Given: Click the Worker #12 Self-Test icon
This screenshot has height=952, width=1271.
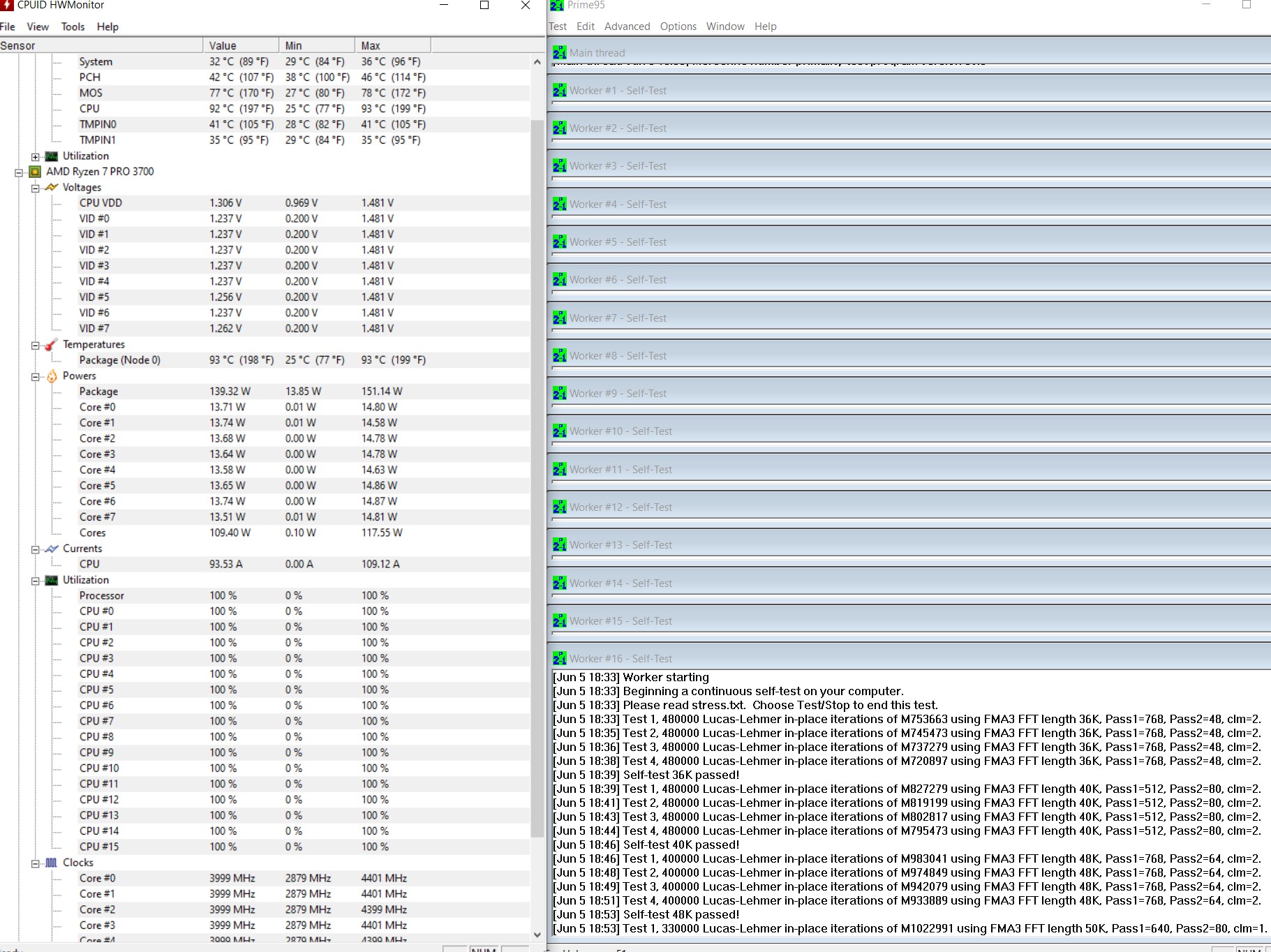Looking at the screenshot, I should coord(559,507).
